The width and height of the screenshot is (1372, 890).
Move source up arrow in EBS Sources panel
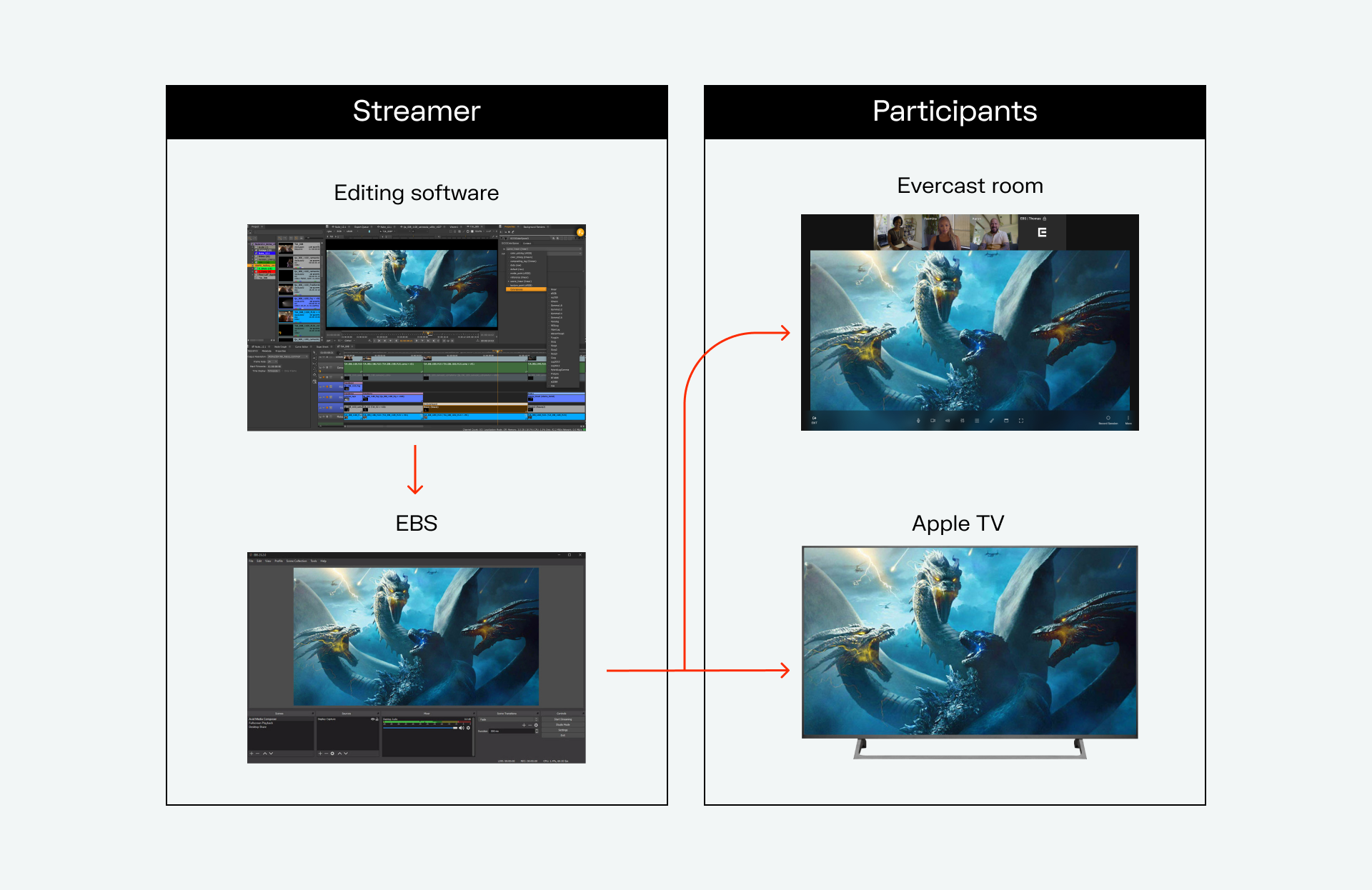pyautogui.click(x=339, y=754)
